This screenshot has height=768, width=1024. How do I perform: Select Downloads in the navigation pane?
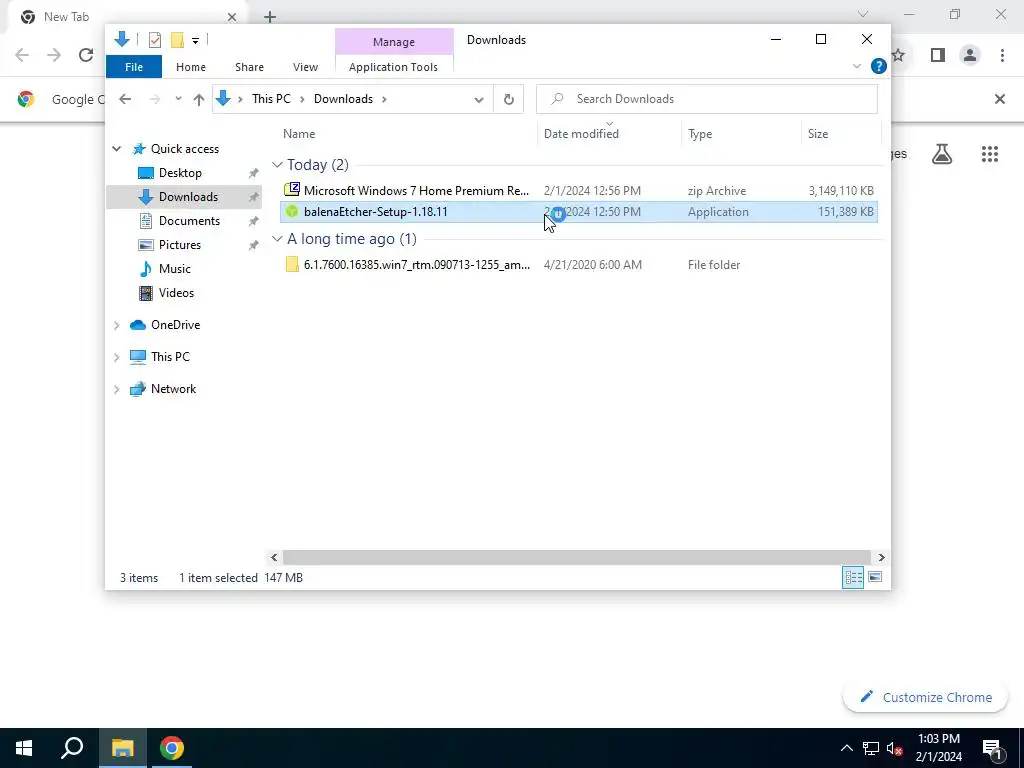click(188, 197)
